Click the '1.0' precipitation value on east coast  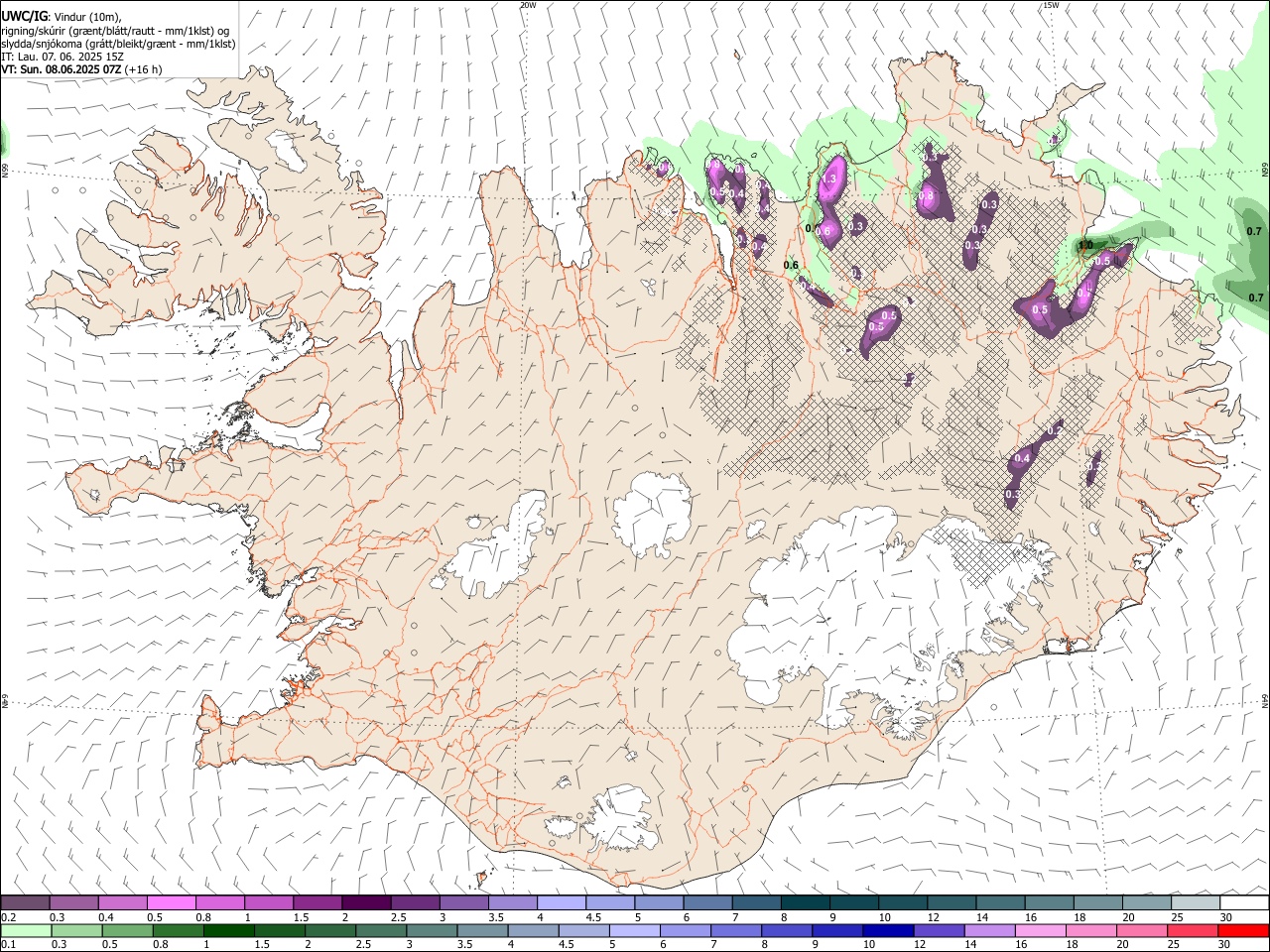tap(1085, 245)
